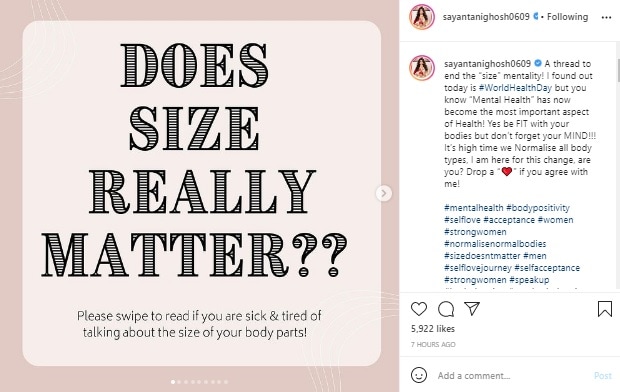Open profile avatar beside the caption
Screen dimensions: 620x392
coord(422,68)
